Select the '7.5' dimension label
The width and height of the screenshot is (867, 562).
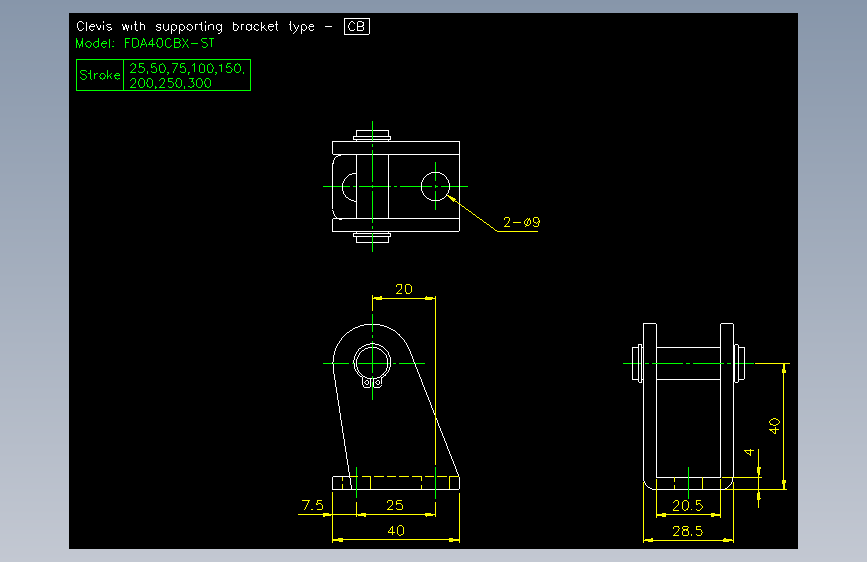point(312,505)
